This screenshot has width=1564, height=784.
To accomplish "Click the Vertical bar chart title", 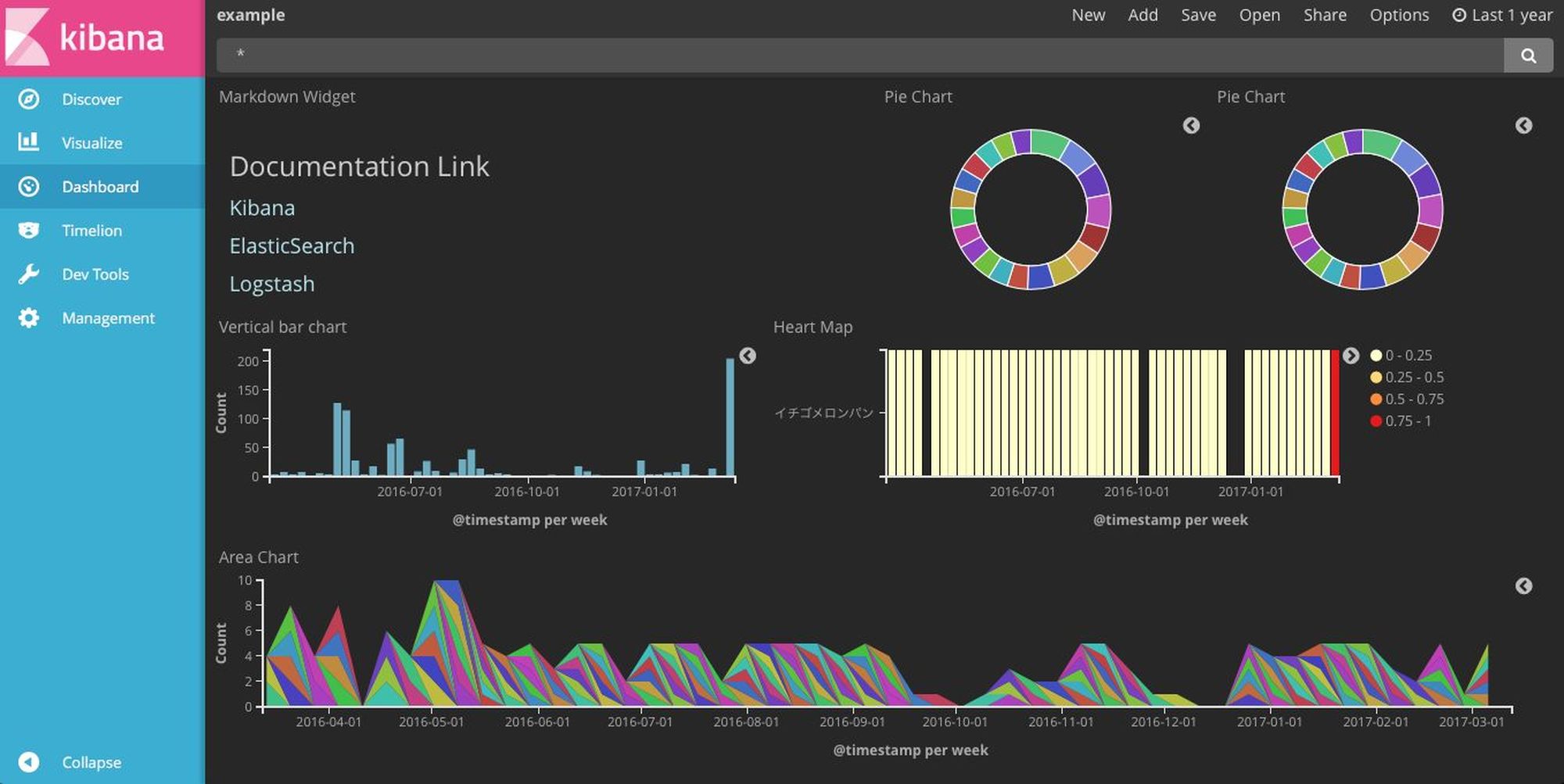I will click(282, 328).
